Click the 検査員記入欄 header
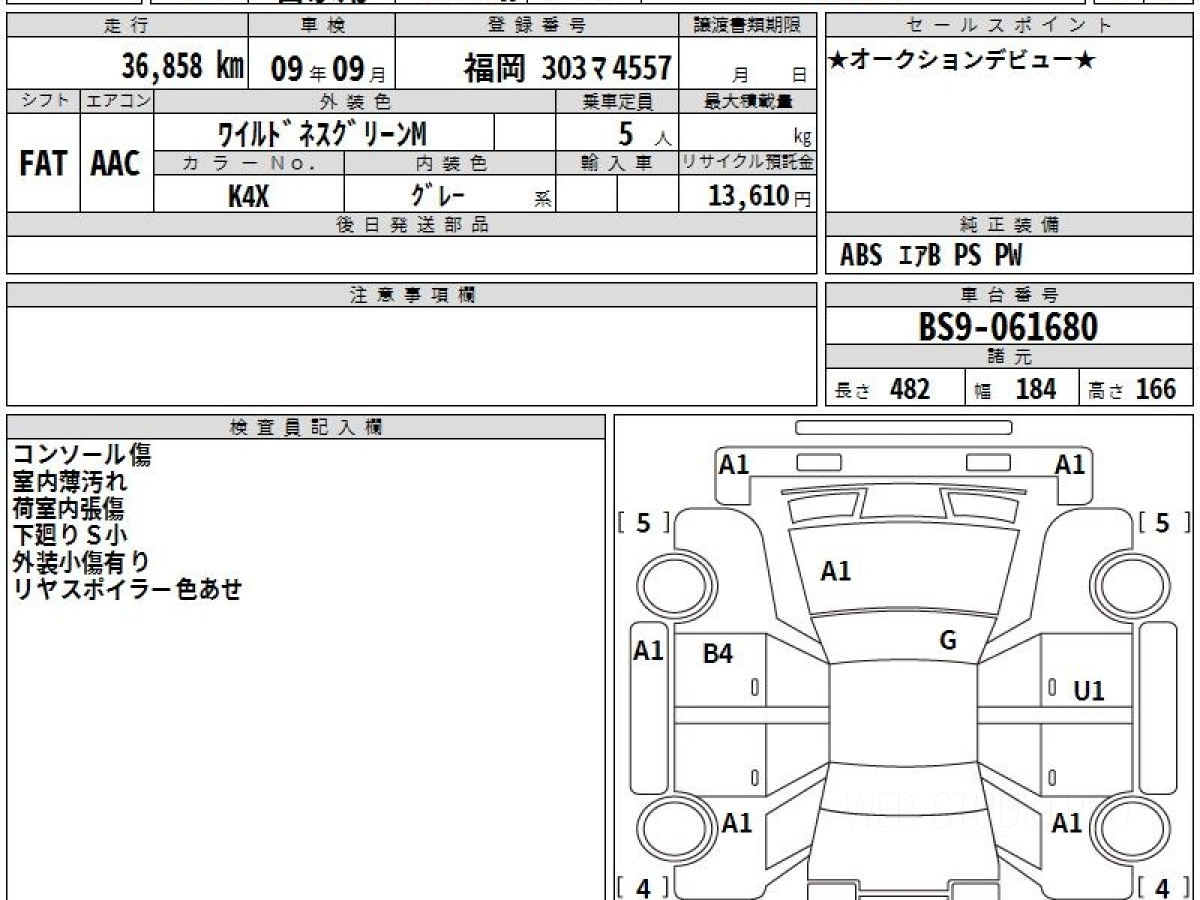The height and width of the screenshot is (900, 1200). (x=306, y=427)
